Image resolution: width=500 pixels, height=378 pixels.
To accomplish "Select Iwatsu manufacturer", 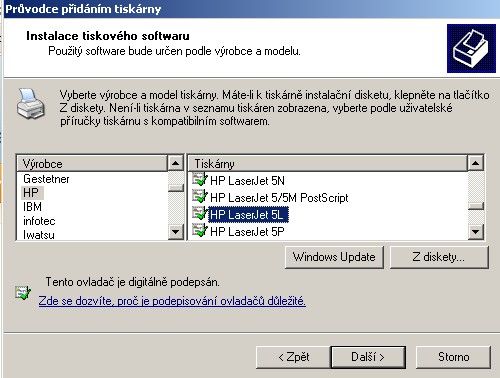I will point(39,235).
